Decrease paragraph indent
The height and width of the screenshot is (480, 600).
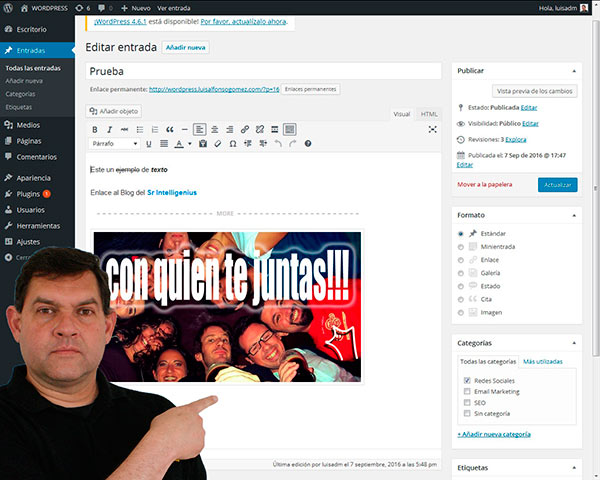click(248, 144)
